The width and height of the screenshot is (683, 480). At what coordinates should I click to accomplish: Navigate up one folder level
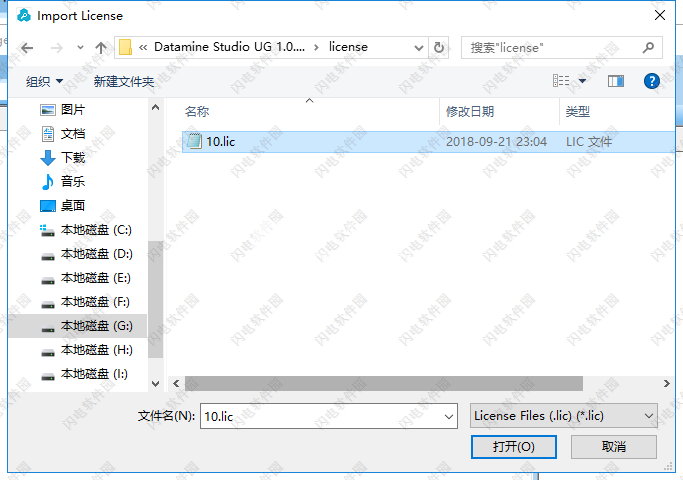pyautogui.click(x=101, y=47)
